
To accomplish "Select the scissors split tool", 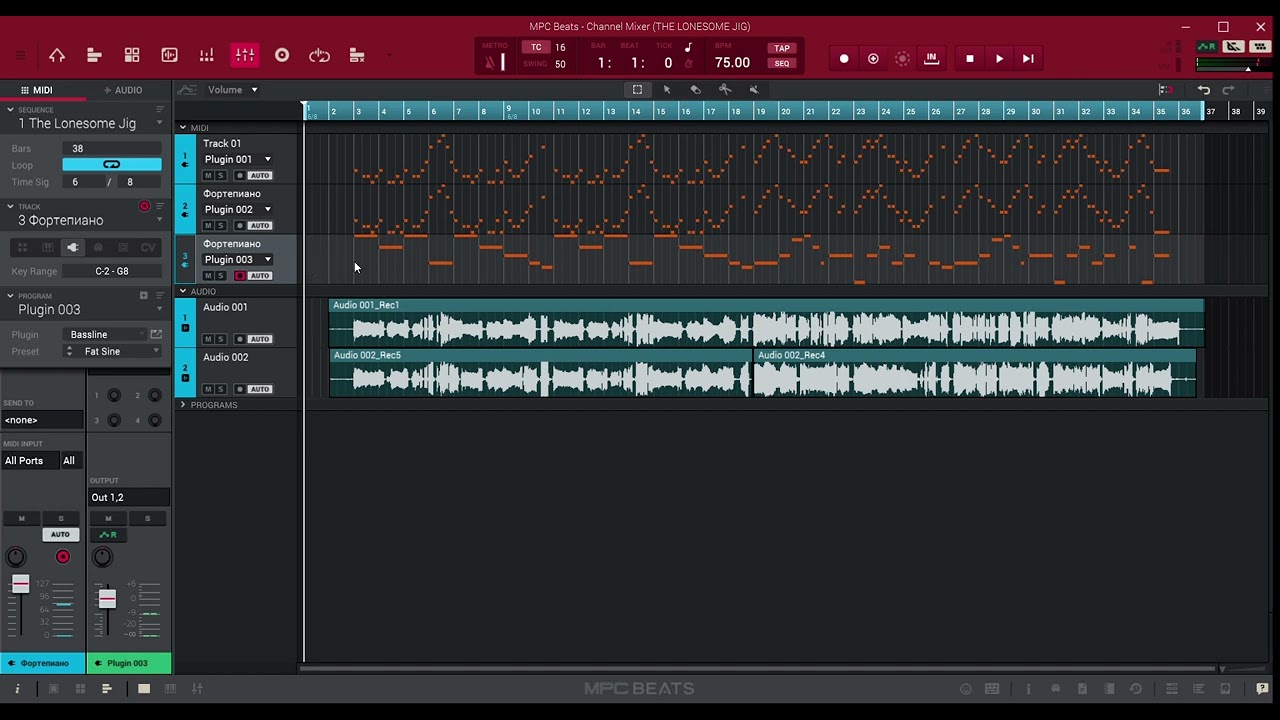I will [725, 90].
